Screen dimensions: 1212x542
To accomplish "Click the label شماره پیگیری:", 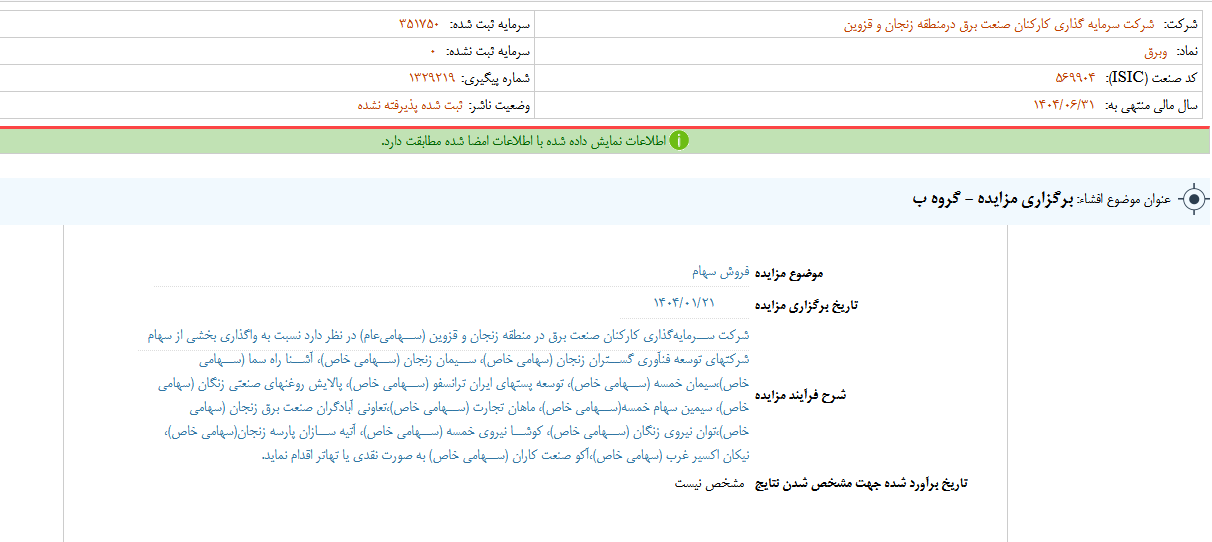I will coord(496,78).
